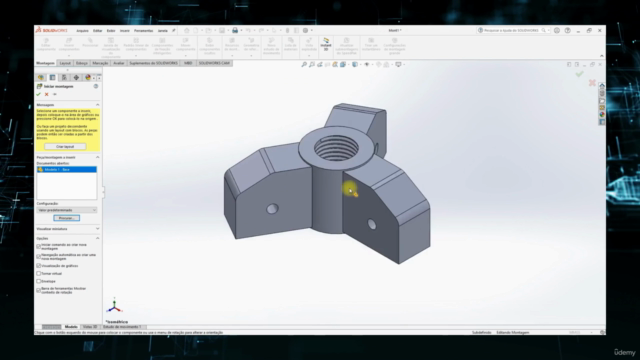The image size is (640, 360).
Task: Switch to the Avaliar ribbon tab
Action: (119, 63)
